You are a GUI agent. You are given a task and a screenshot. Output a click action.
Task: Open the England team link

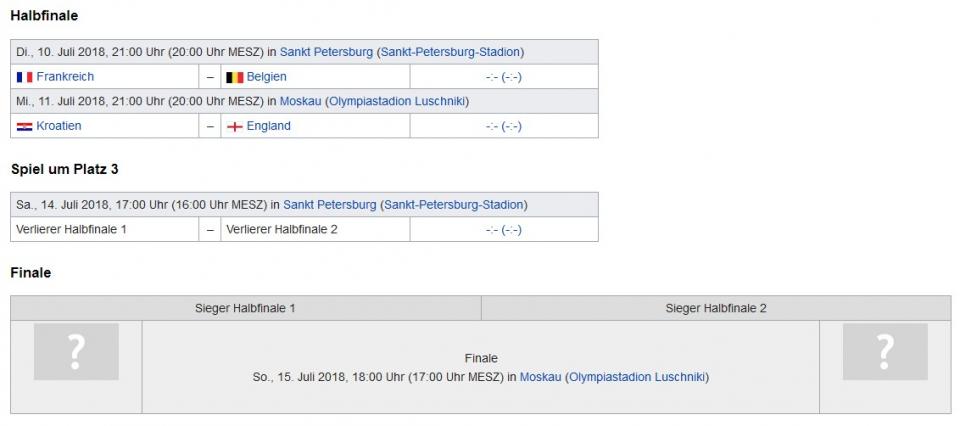click(268, 126)
